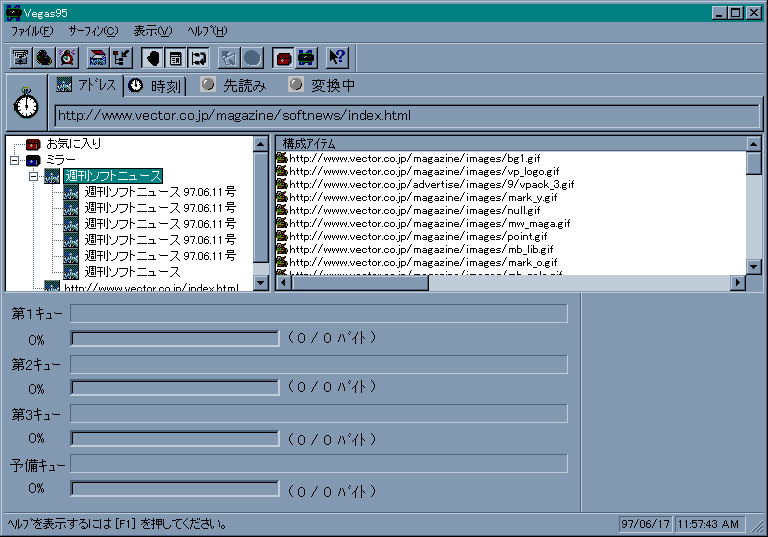Select the vp_logo.gif URL in list
The image size is (768, 537).
(x=424, y=171)
